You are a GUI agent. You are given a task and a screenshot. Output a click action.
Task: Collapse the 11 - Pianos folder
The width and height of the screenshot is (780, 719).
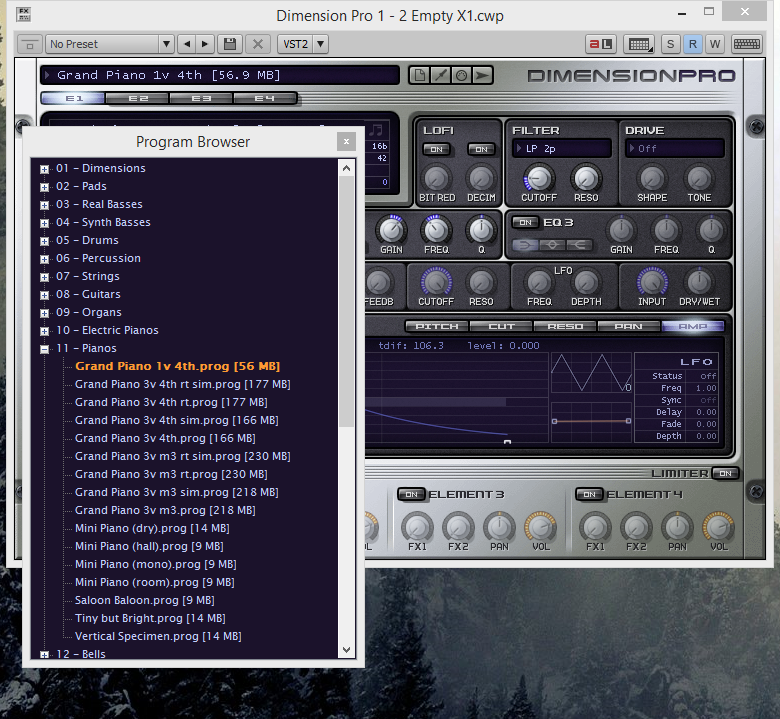(x=44, y=349)
